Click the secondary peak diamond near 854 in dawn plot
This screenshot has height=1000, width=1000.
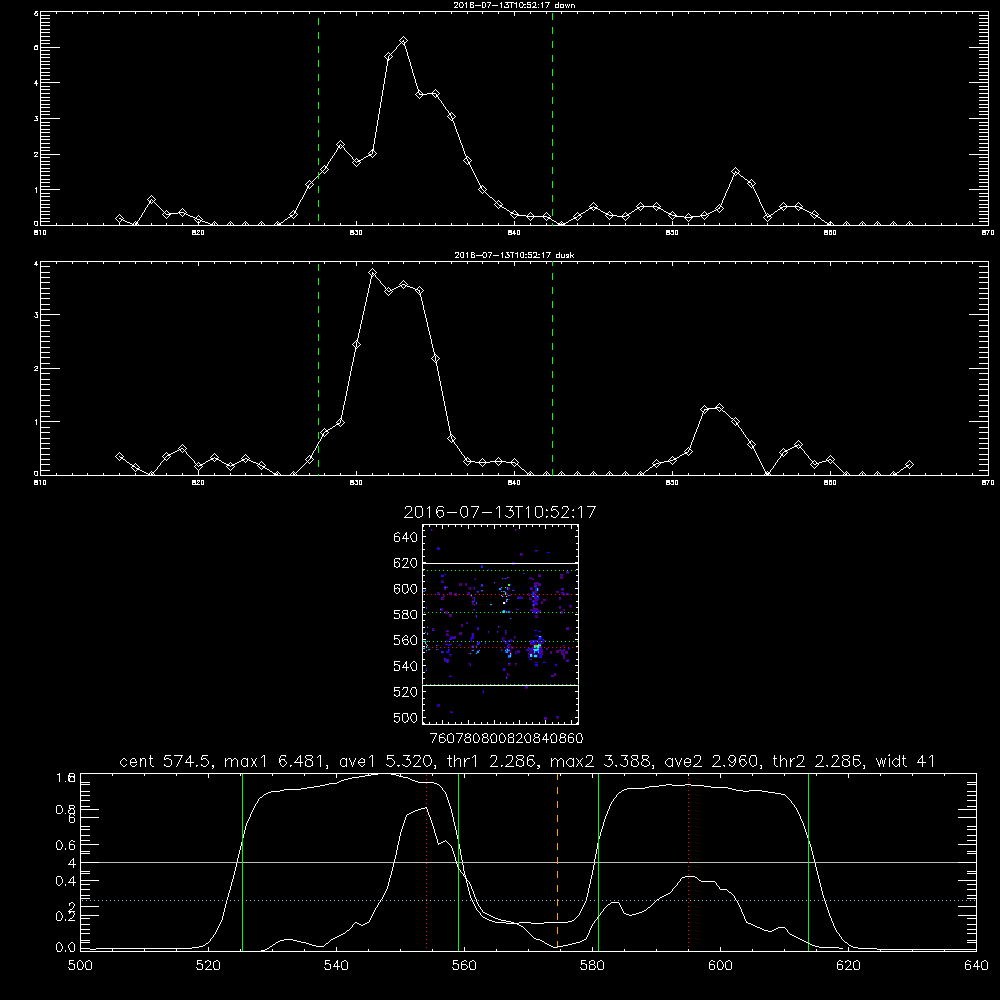click(735, 172)
